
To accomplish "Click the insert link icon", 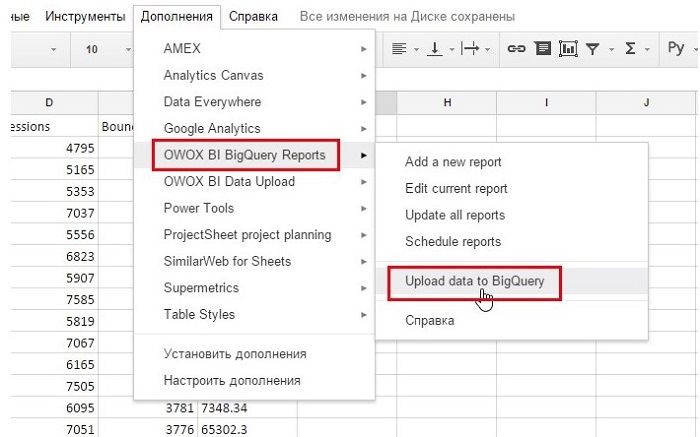I will pos(516,48).
